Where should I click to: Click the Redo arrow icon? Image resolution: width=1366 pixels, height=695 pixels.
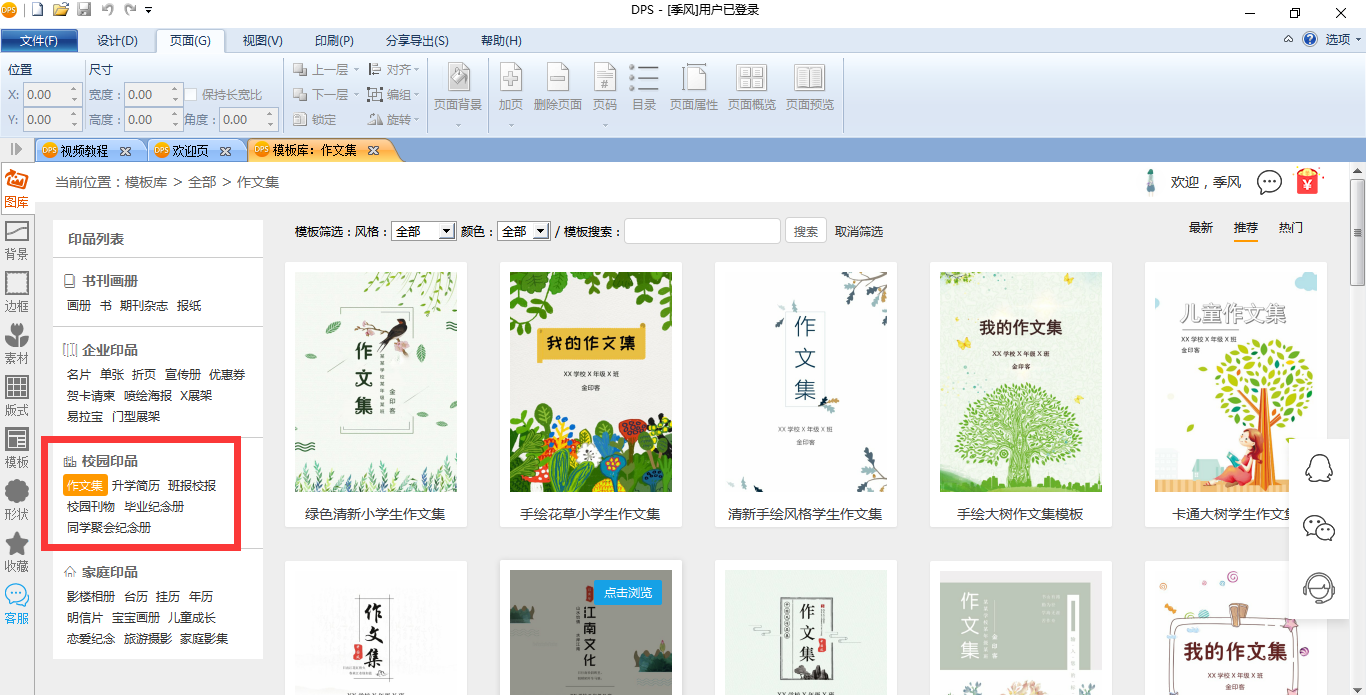(130, 10)
